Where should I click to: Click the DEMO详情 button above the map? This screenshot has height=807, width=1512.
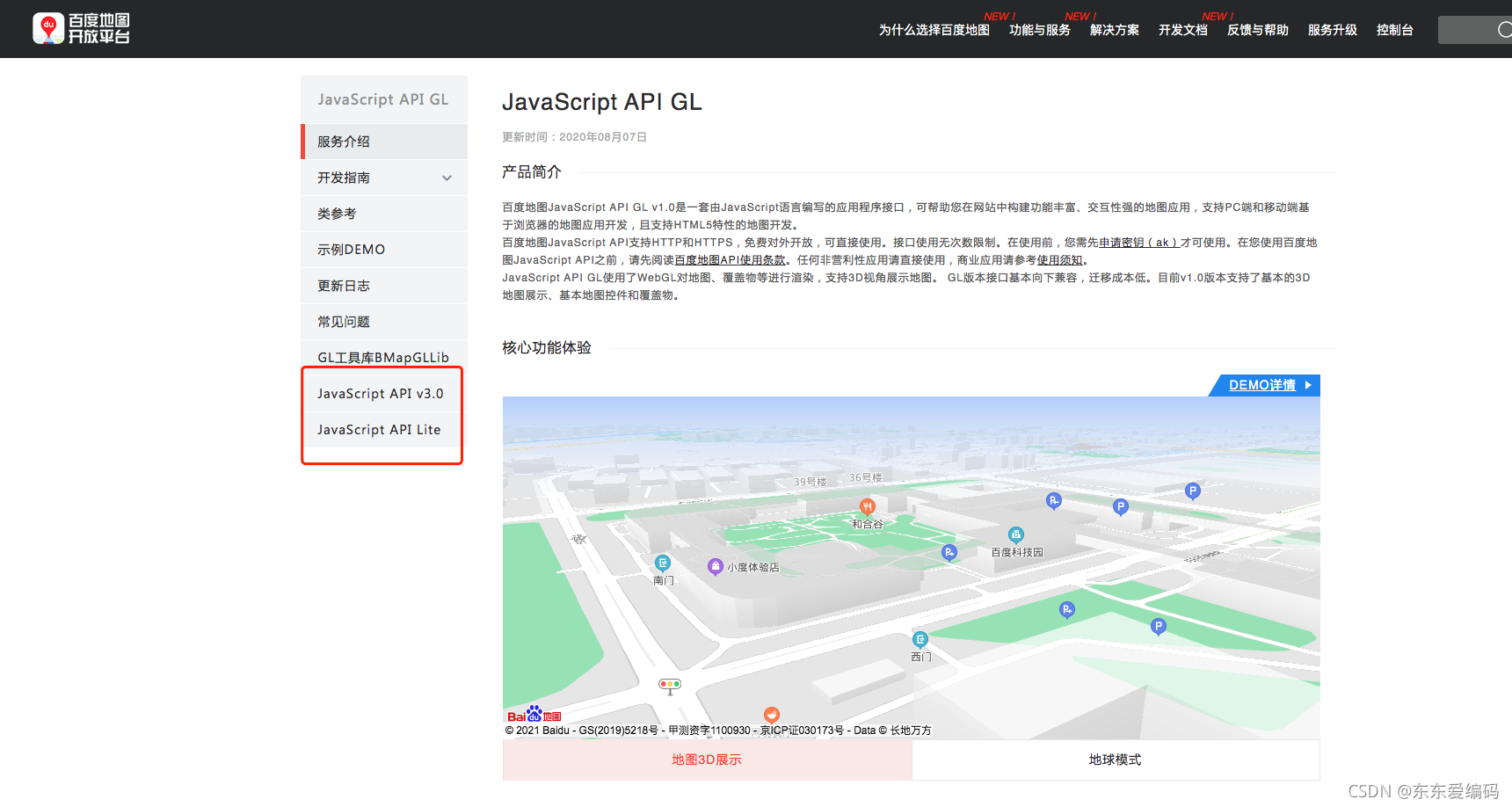pyautogui.click(x=1262, y=385)
